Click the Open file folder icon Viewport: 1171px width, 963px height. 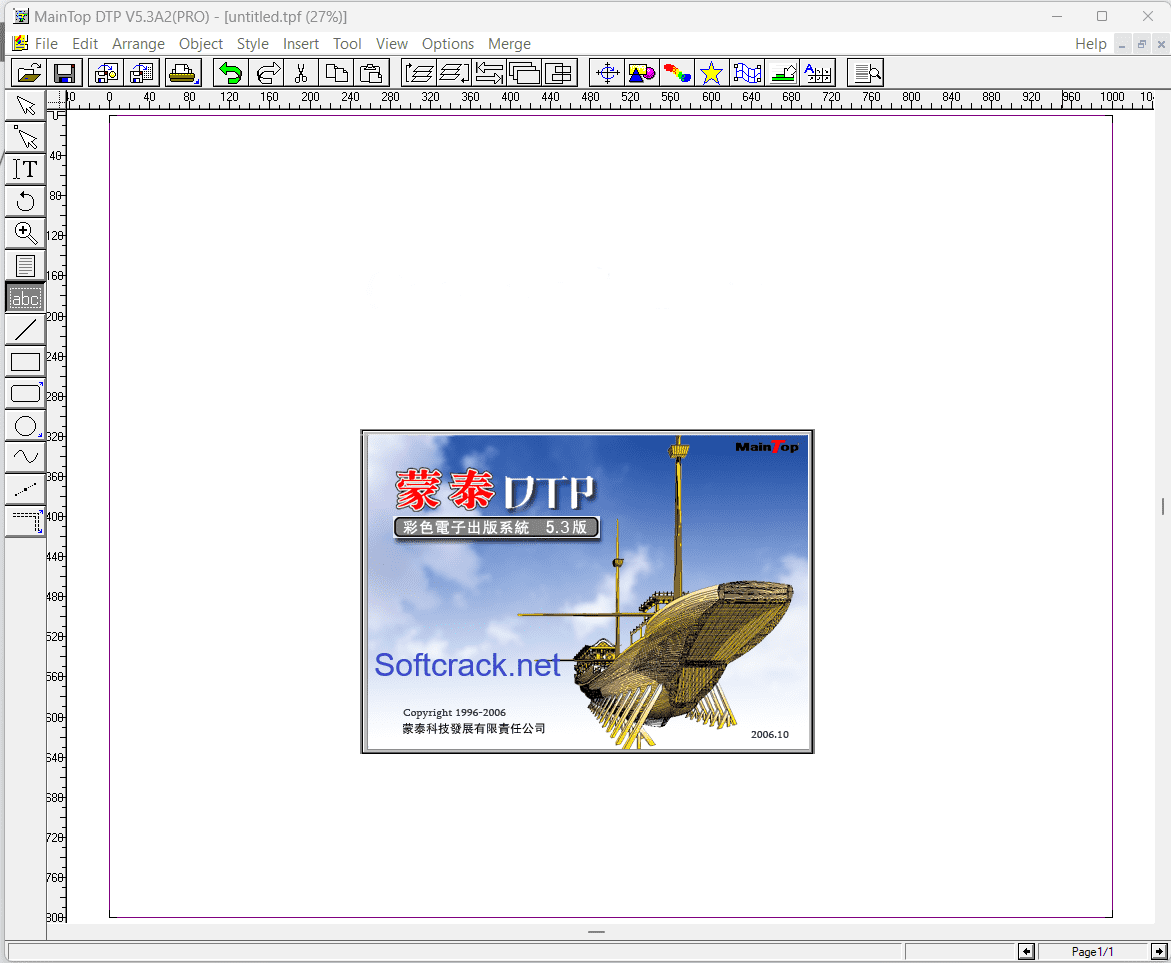[30, 73]
